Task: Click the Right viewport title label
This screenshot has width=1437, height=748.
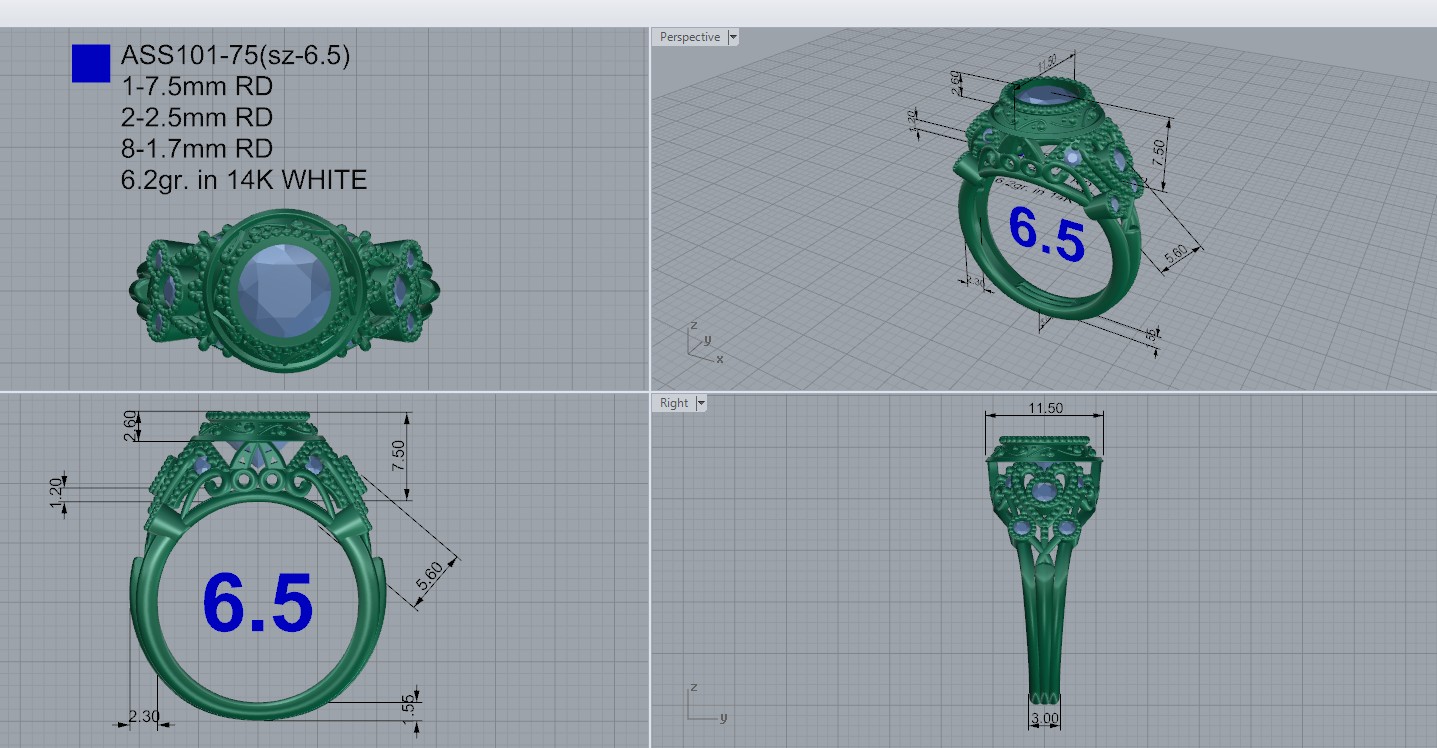Action: click(673, 403)
